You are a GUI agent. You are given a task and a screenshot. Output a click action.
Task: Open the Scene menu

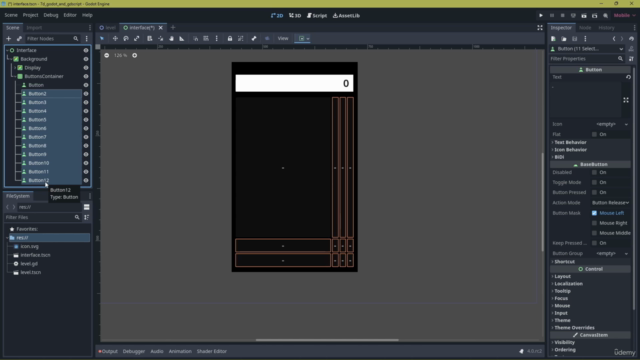[x=11, y=15]
